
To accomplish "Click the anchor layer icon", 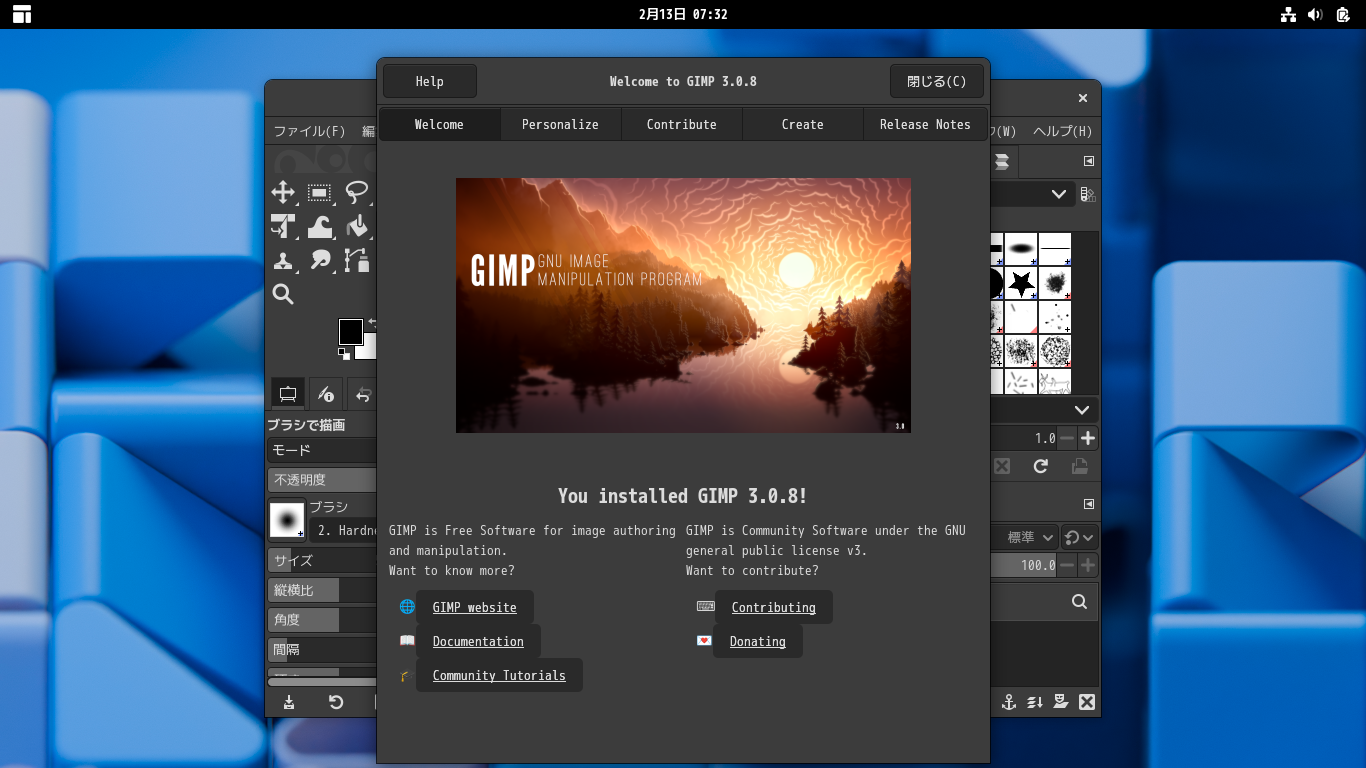I will (x=1009, y=702).
